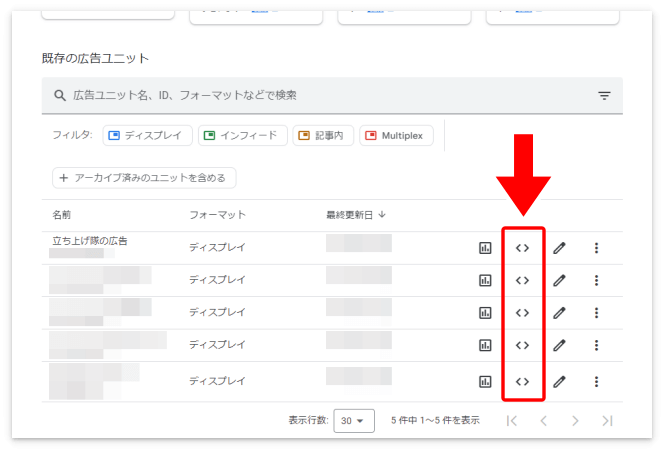Sort by 最終更新日 column header
The width and height of the screenshot is (664, 451).
356,215
